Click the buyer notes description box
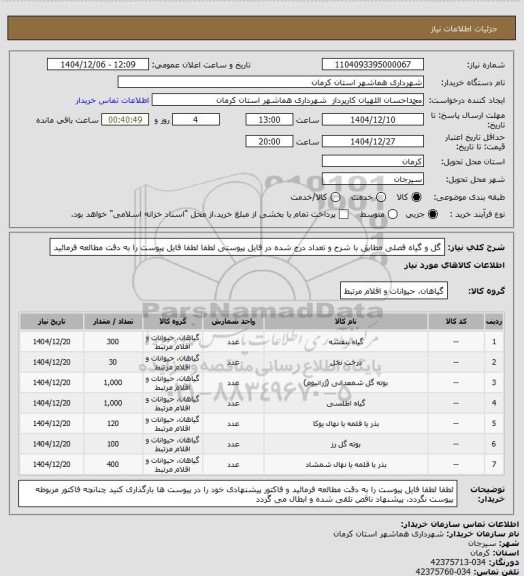Viewport: 524px width, 576px height. (x=238, y=494)
